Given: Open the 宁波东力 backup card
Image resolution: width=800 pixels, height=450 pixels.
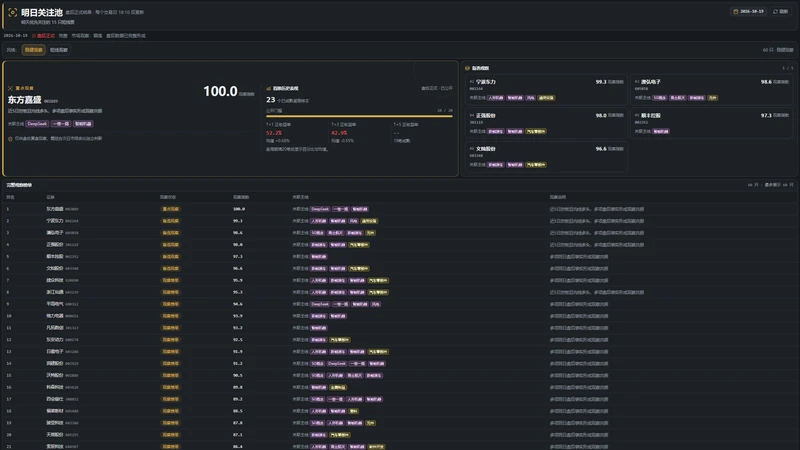Looking at the screenshot, I should tap(546, 90).
